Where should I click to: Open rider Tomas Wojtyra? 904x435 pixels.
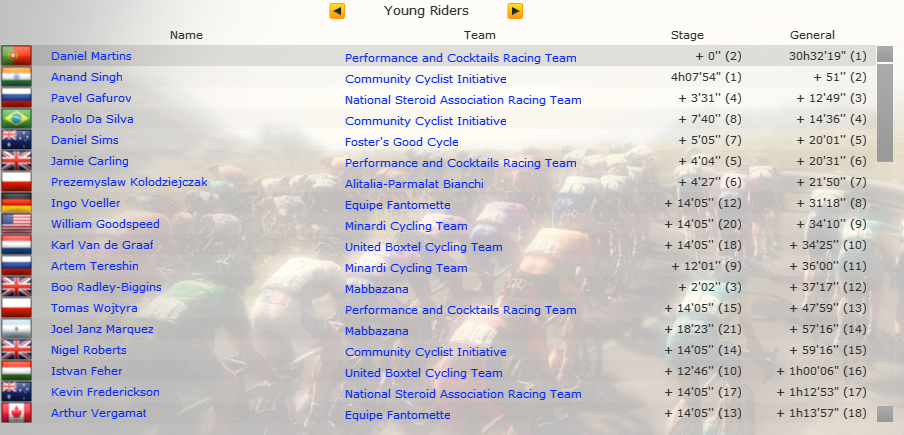pos(94,308)
